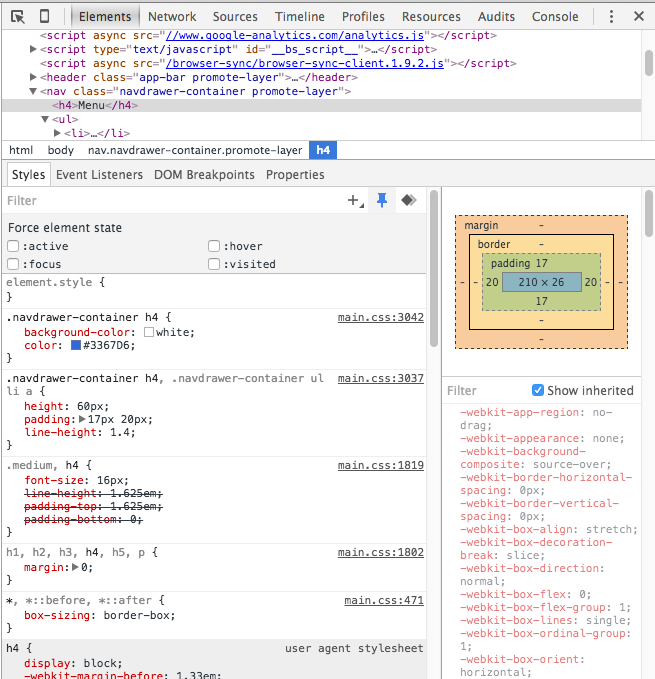Open the Console tab
Screen dimensions: 655x679
pos(555,16)
